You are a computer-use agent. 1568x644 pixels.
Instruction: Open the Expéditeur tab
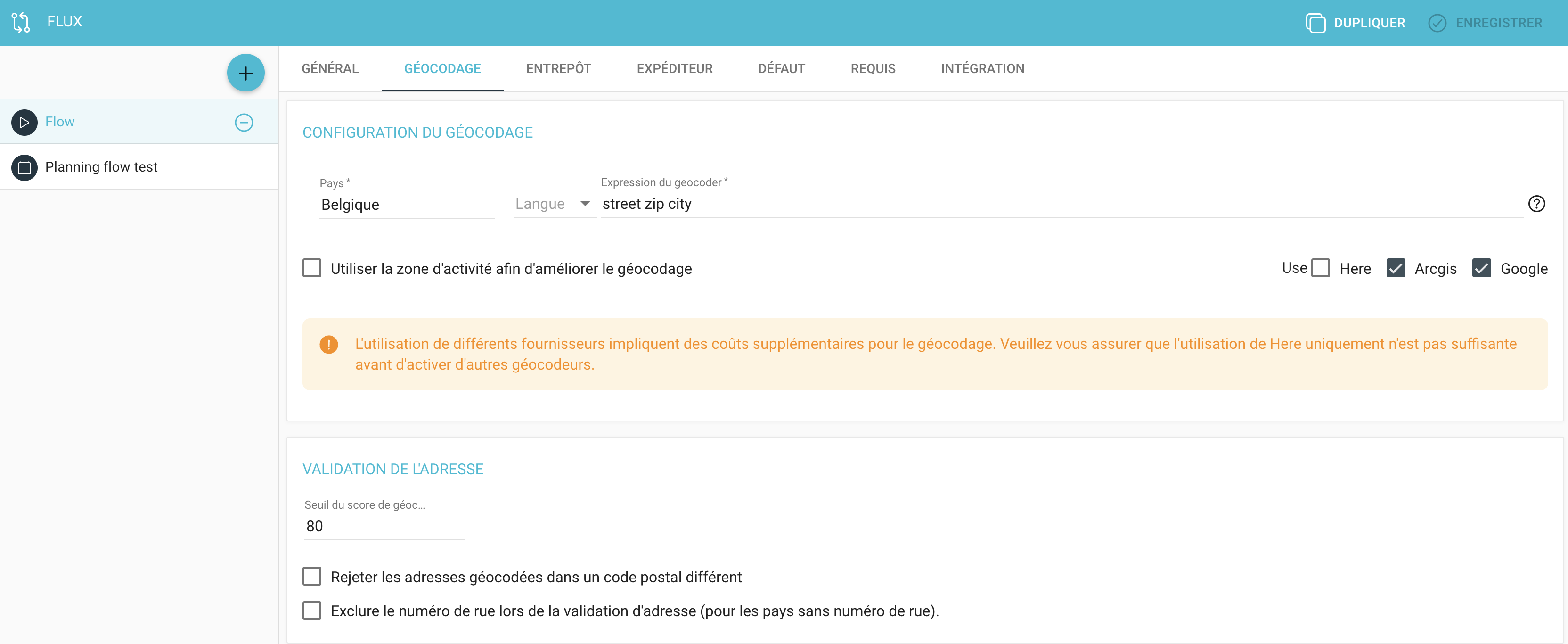click(674, 69)
